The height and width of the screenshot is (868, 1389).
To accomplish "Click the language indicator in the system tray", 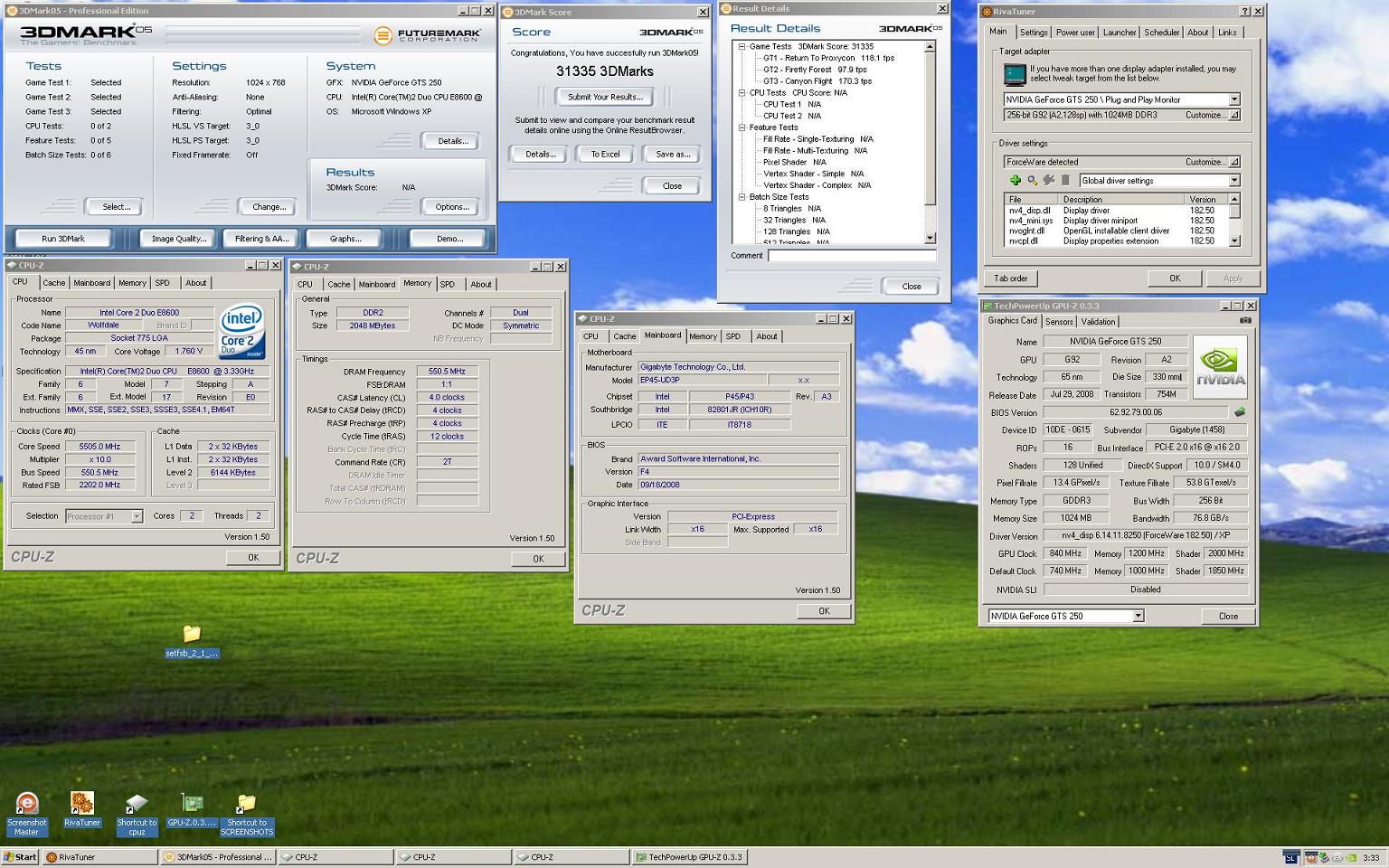I will 1290,858.
